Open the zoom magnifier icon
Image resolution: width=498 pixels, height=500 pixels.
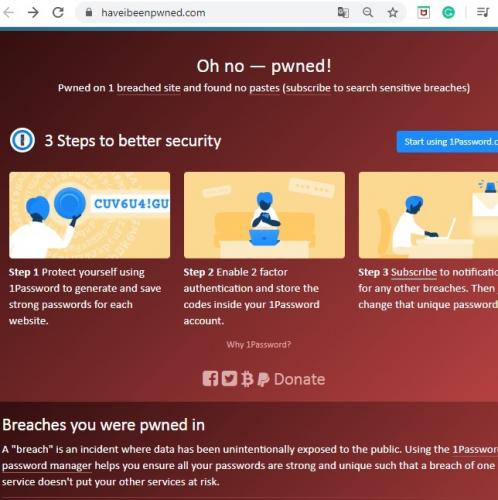pos(368,13)
